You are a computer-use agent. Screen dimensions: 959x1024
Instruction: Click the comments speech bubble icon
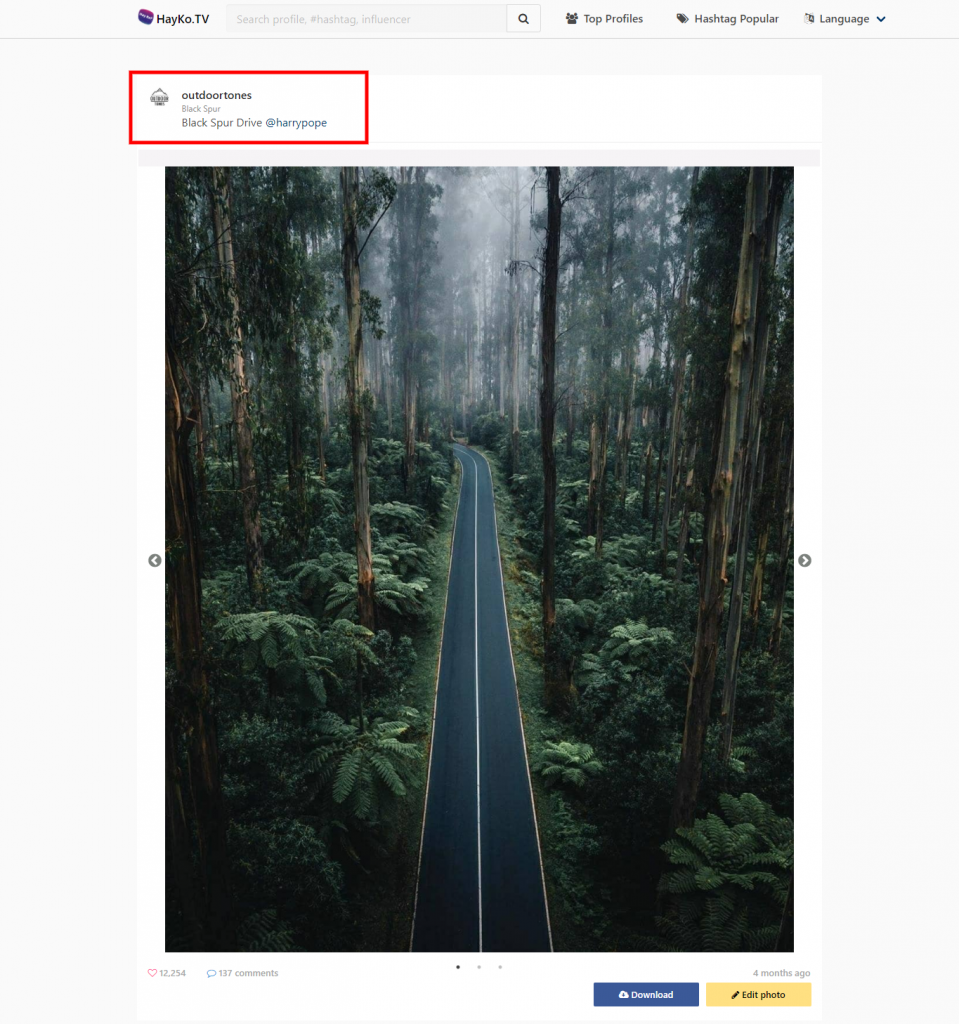tap(211, 973)
